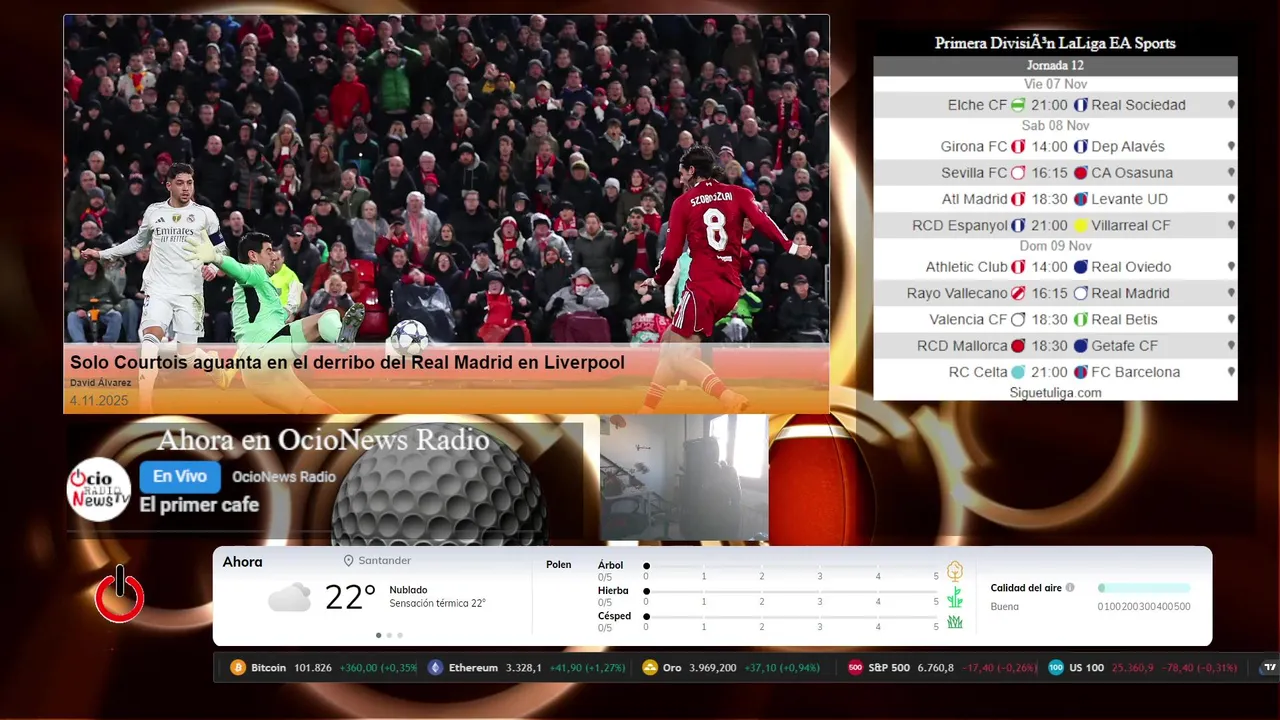The height and width of the screenshot is (720, 1280).
Task: Open venue pin for Girona FC match
Action: tap(1231, 147)
